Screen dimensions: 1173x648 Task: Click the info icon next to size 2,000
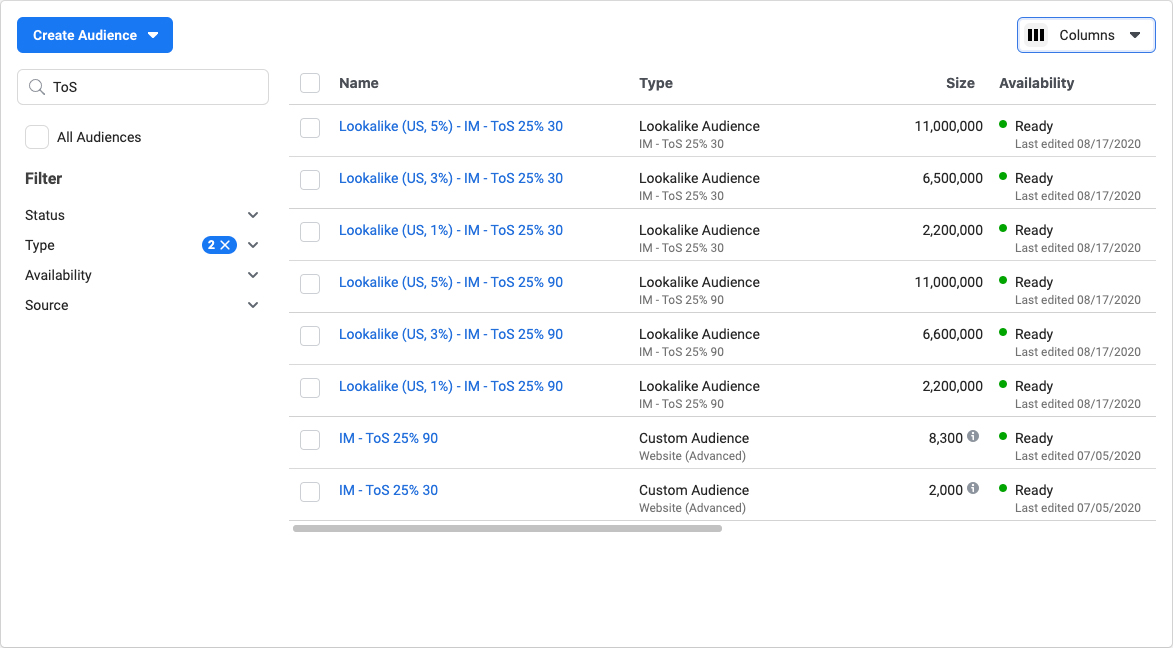click(x=973, y=489)
